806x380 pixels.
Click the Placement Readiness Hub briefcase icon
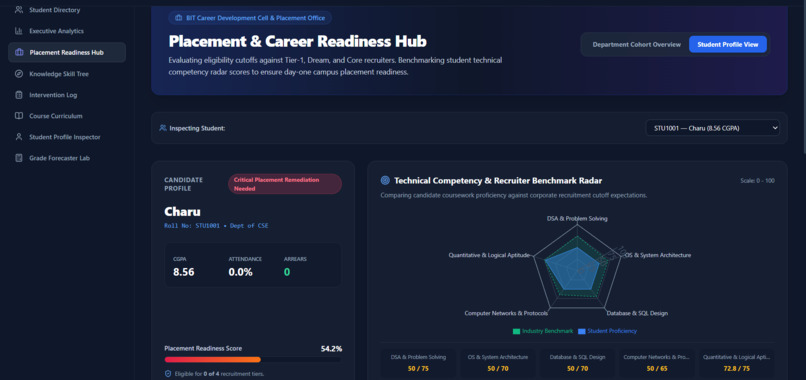pos(19,52)
